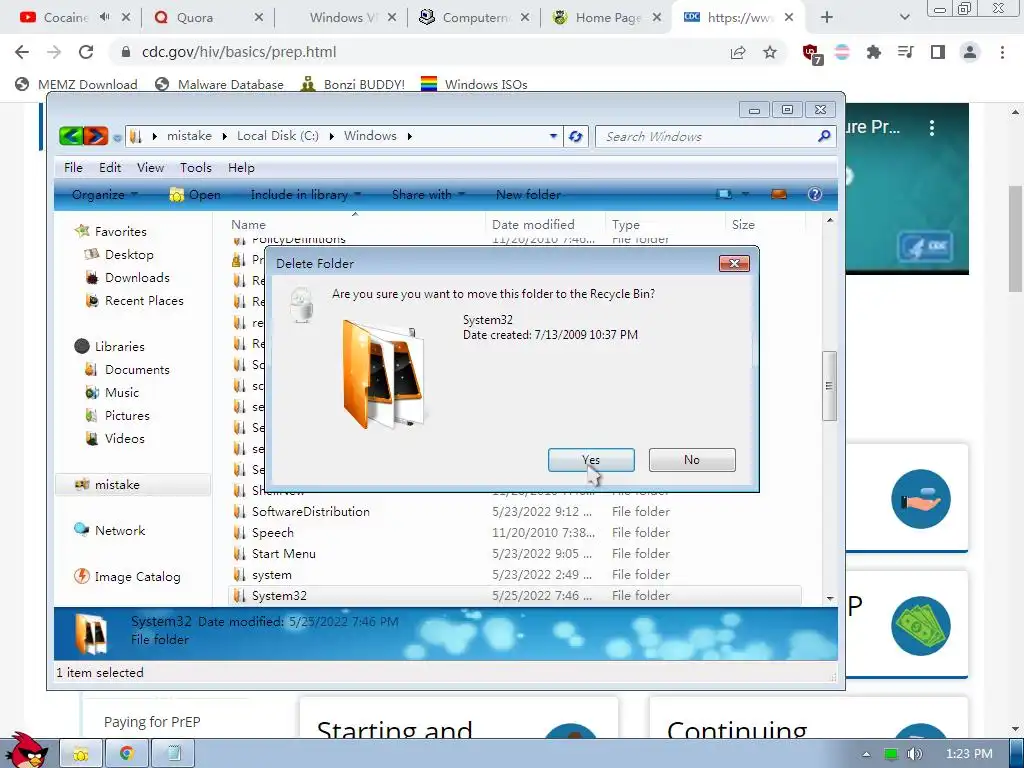Select Image Catalog in navigation pane

click(137, 577)
